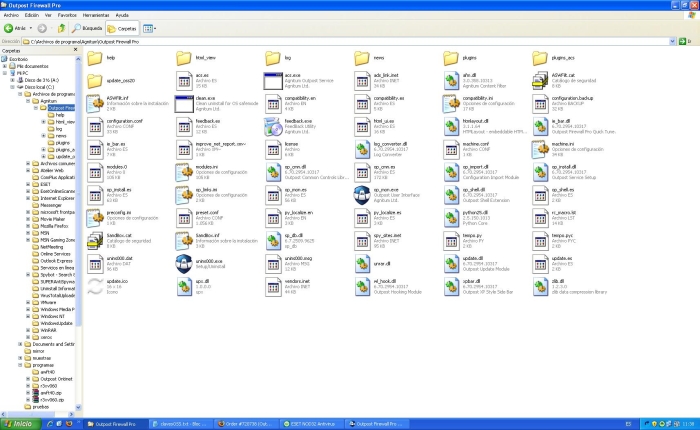700x430 pixels.
Task: Go up one folder level
Action: pos(61,28)
